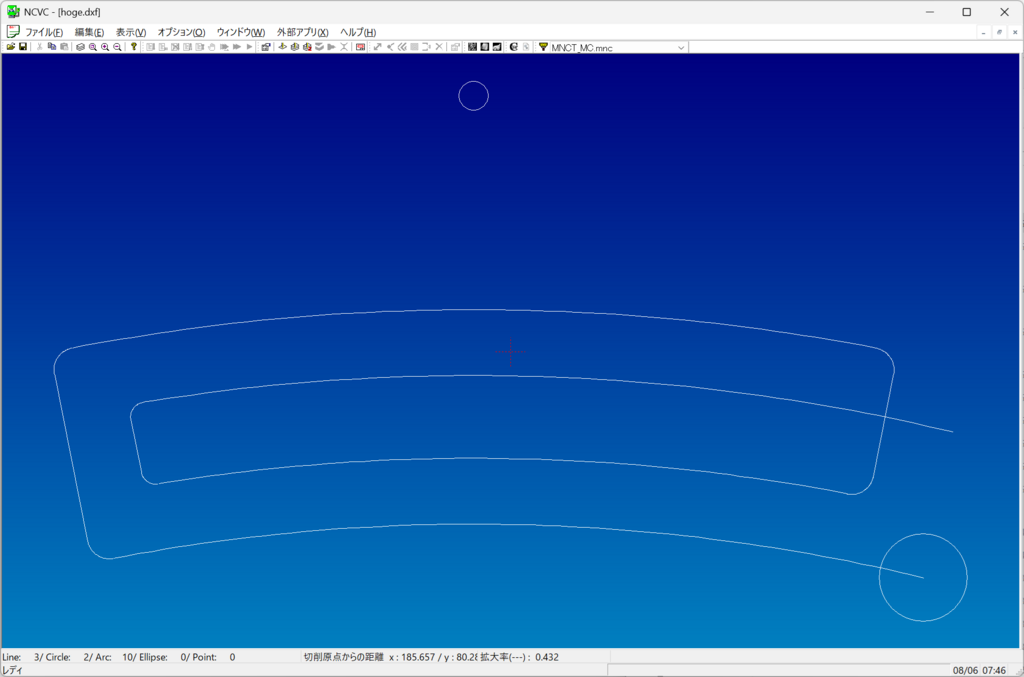Expand the MNCT_MC.mnc dropdown arrow
Viewport: 1024px width, 677px height.
coord(681,48)
